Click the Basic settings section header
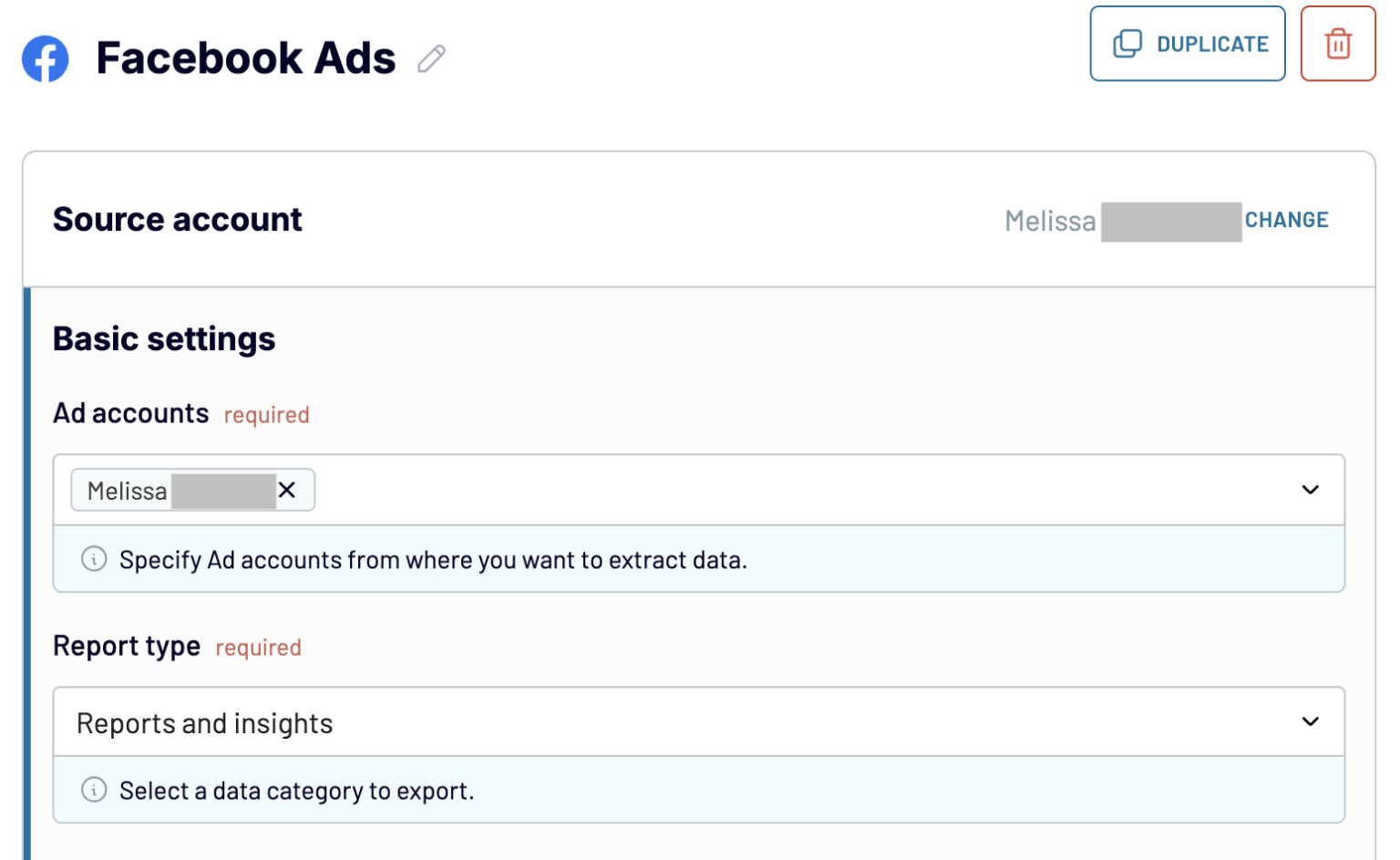 164,338
